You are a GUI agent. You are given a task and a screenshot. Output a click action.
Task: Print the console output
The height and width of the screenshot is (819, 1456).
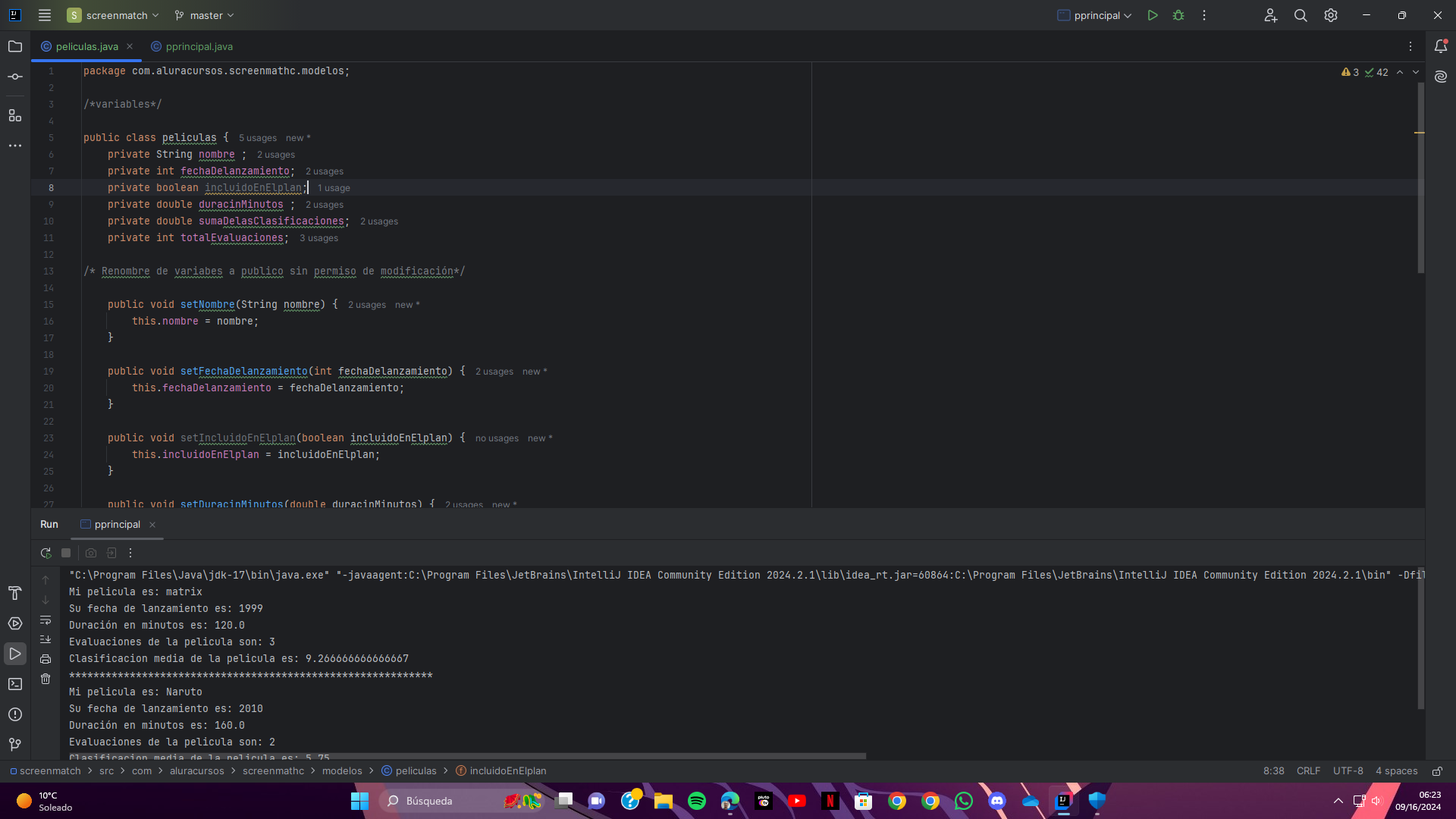coord(45,659)
